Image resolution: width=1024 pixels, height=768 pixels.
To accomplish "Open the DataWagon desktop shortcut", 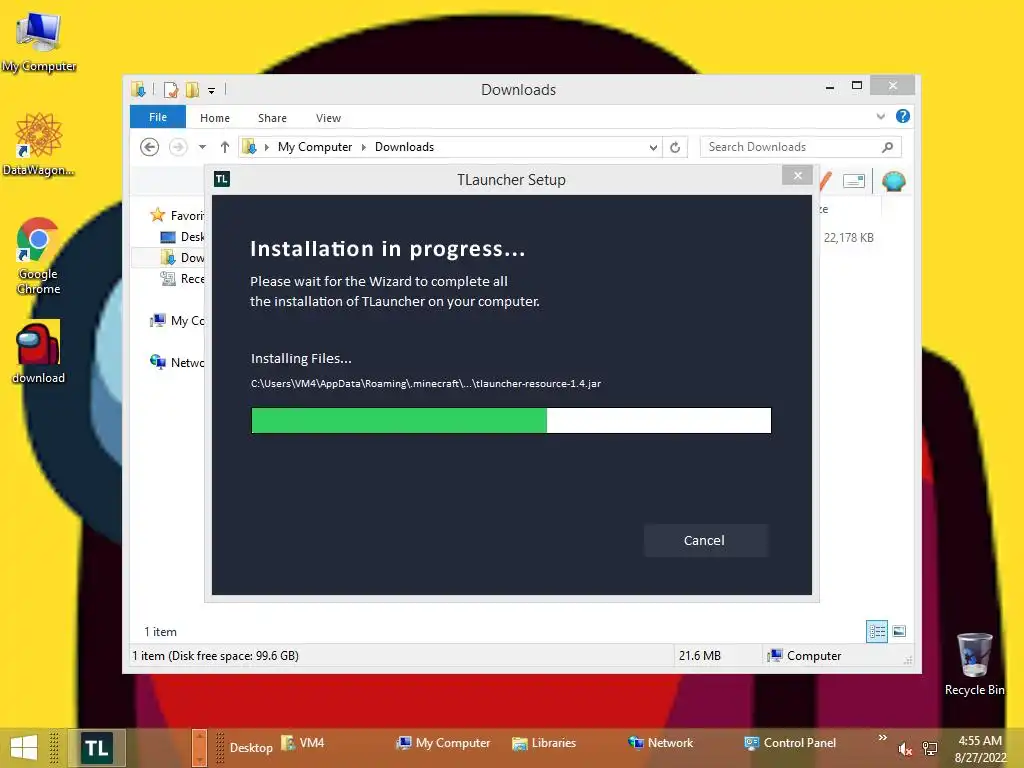I will tap(39, 144).
